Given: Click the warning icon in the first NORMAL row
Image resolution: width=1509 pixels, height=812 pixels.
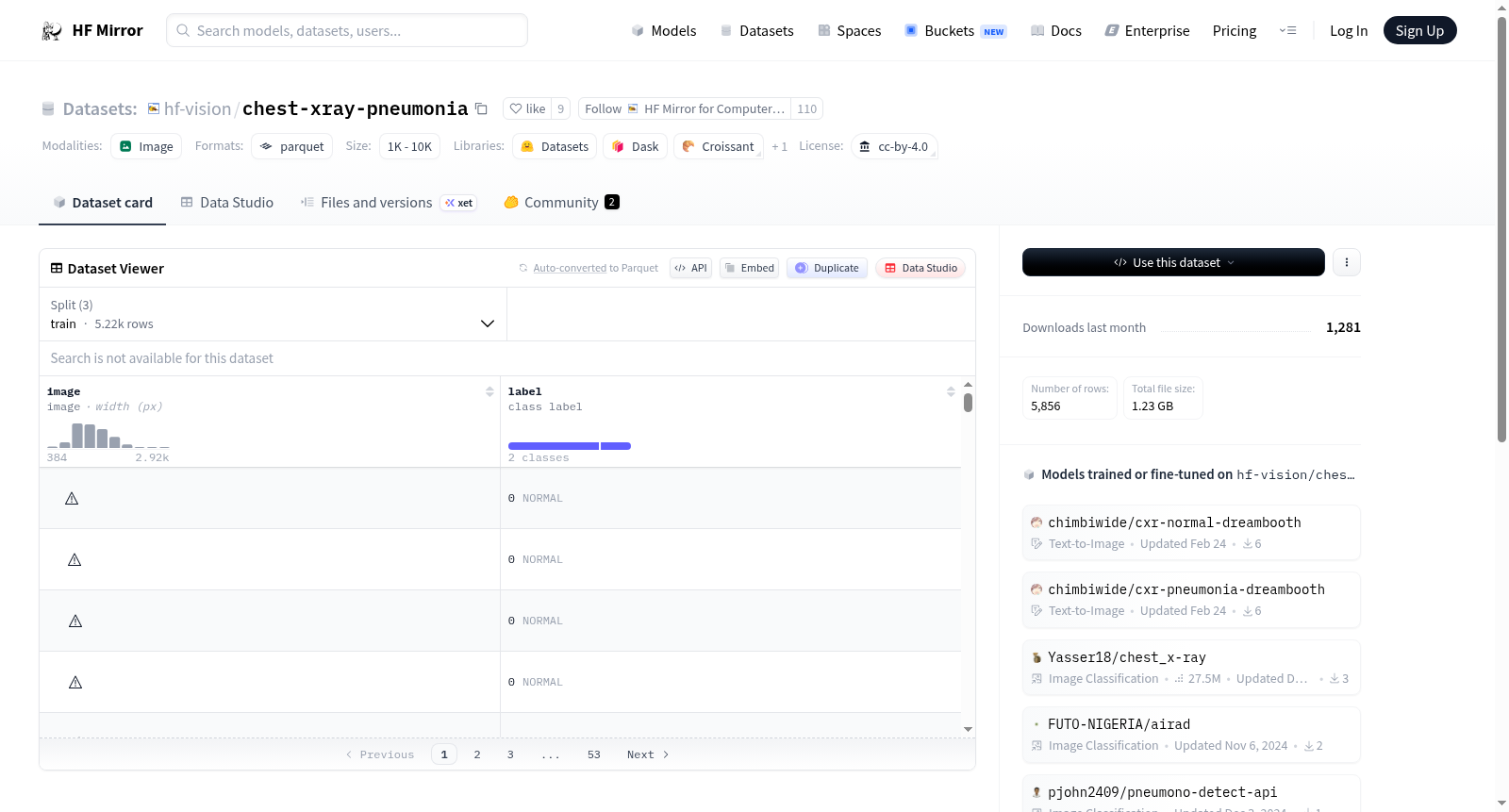Looking at the screenshot, I should click(x=72, y=498).
